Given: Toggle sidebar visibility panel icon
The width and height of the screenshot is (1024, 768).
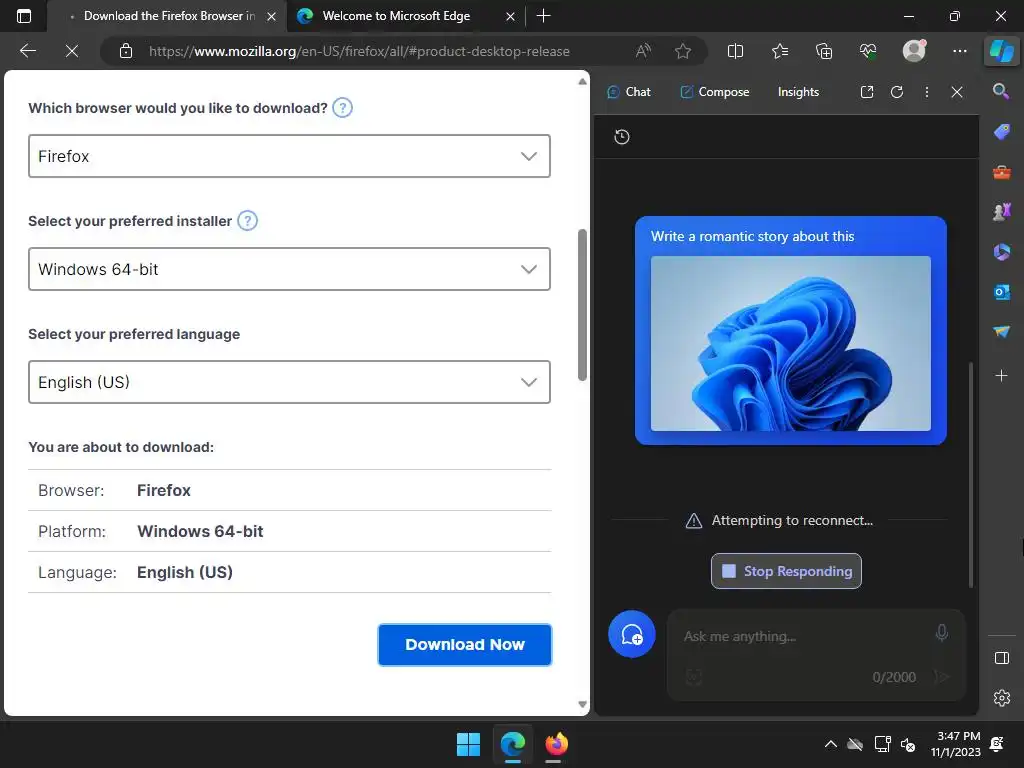Looking at the screenshot, I should [1002, 658].
